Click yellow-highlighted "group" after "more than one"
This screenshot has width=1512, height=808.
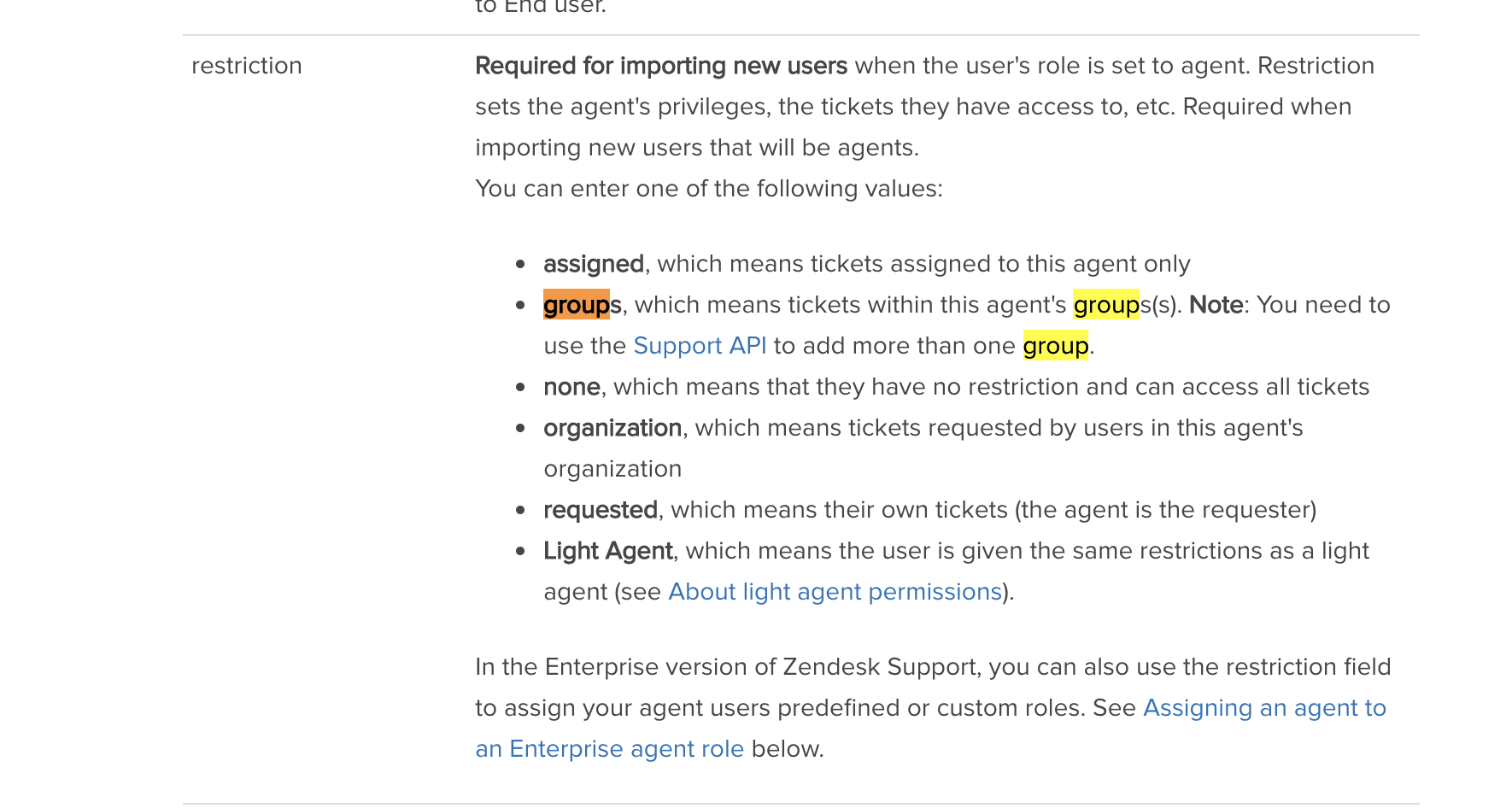1055,346
